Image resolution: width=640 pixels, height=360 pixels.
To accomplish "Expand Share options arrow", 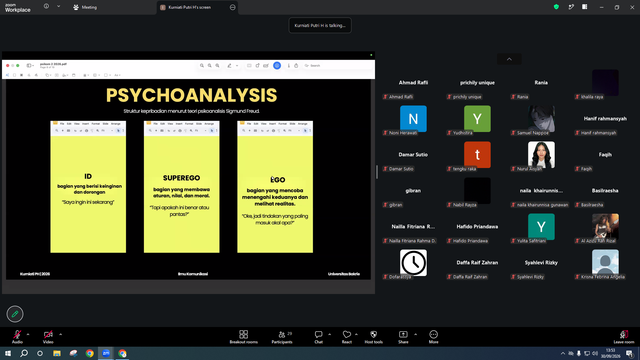I will (x=416, y=334).
